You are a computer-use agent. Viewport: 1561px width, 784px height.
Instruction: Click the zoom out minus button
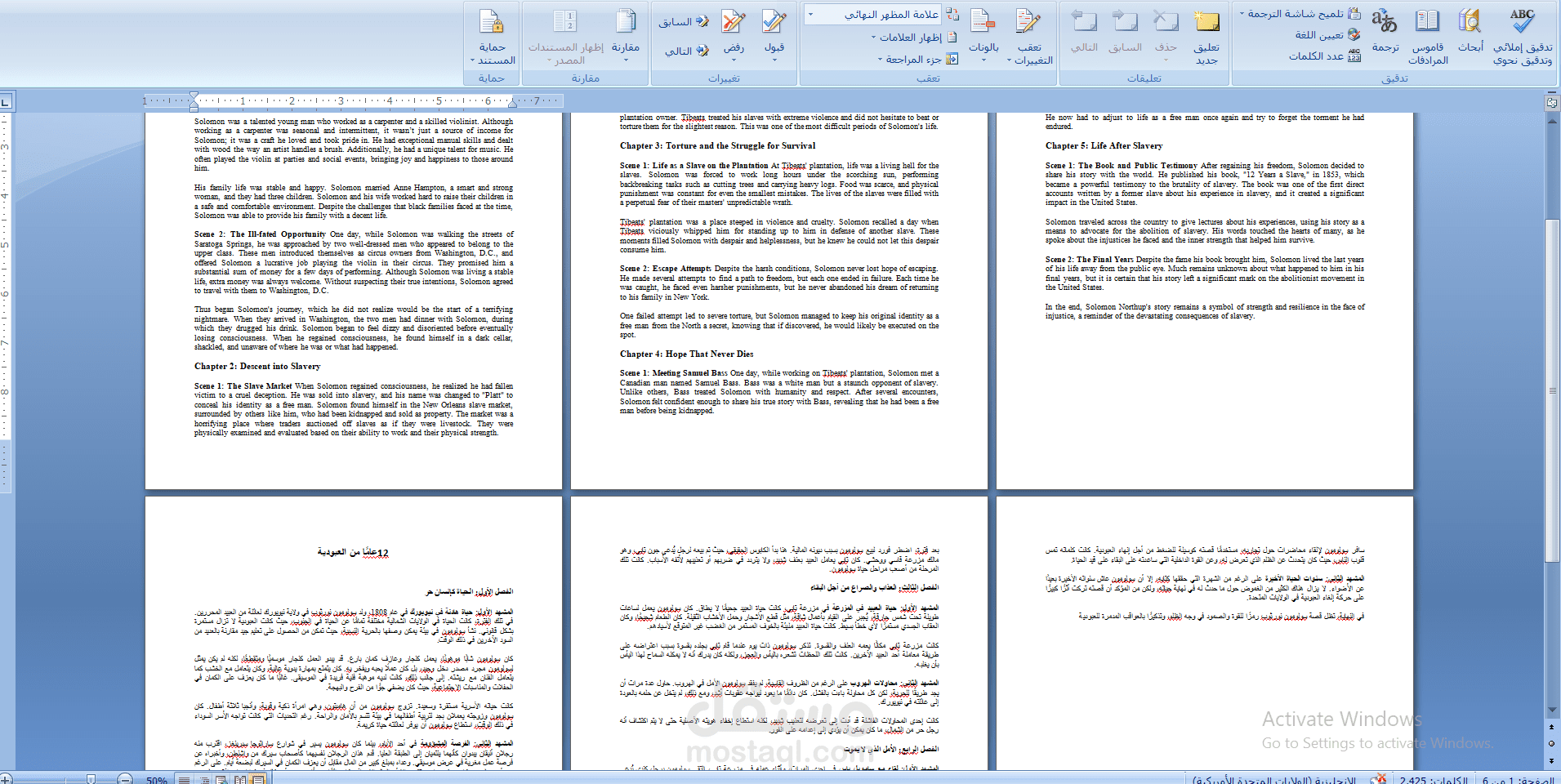(125, 780)
